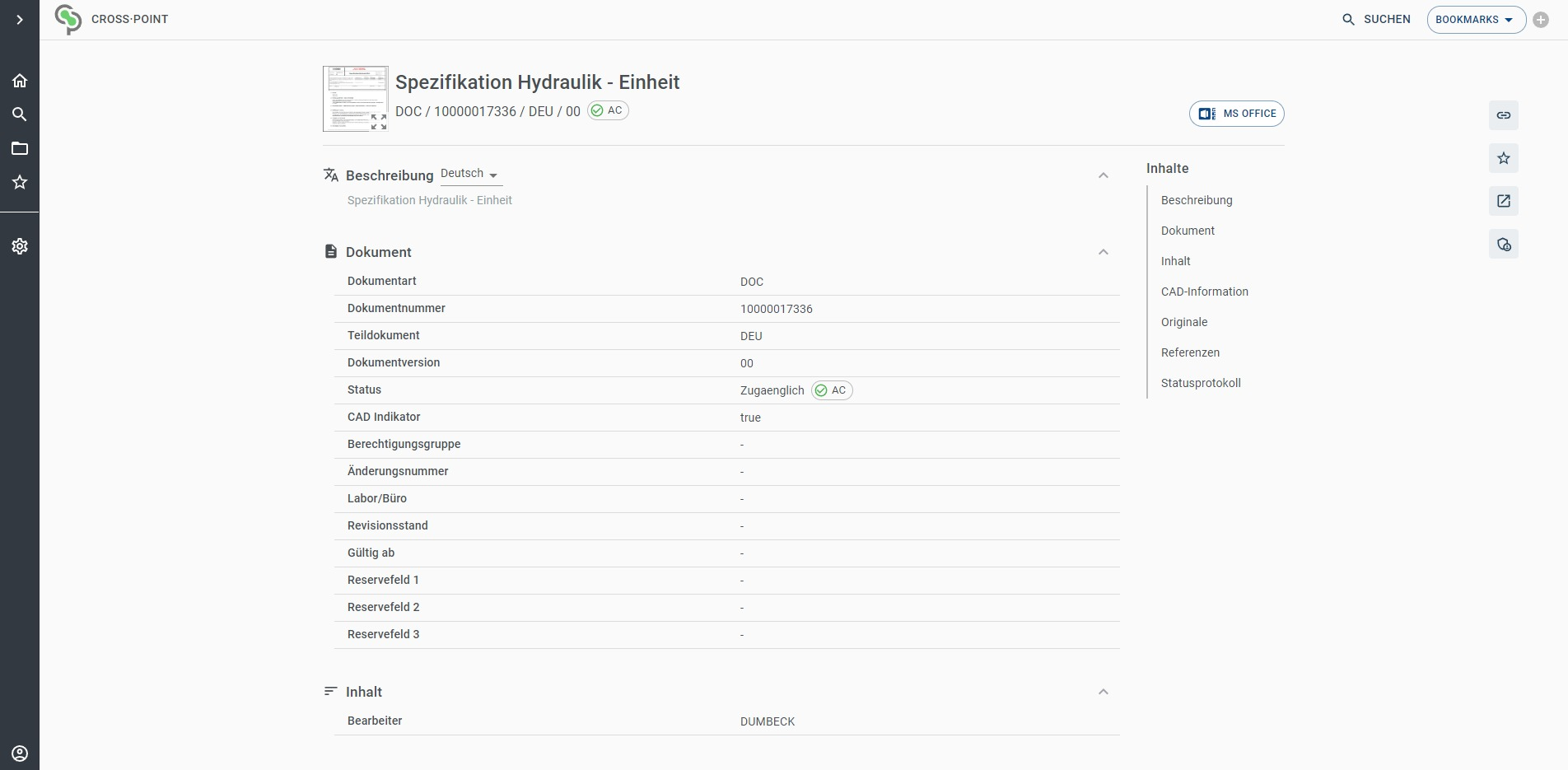Jump to Dokument in Inhalte list
Viewport: 1568px width, 770px height.
coord(1188,231)
